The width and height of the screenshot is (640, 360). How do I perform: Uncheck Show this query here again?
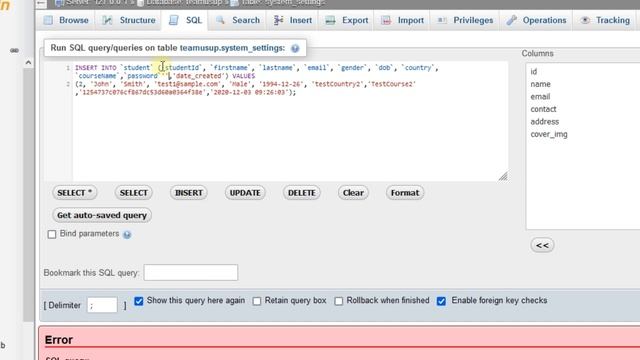point(139,301)
